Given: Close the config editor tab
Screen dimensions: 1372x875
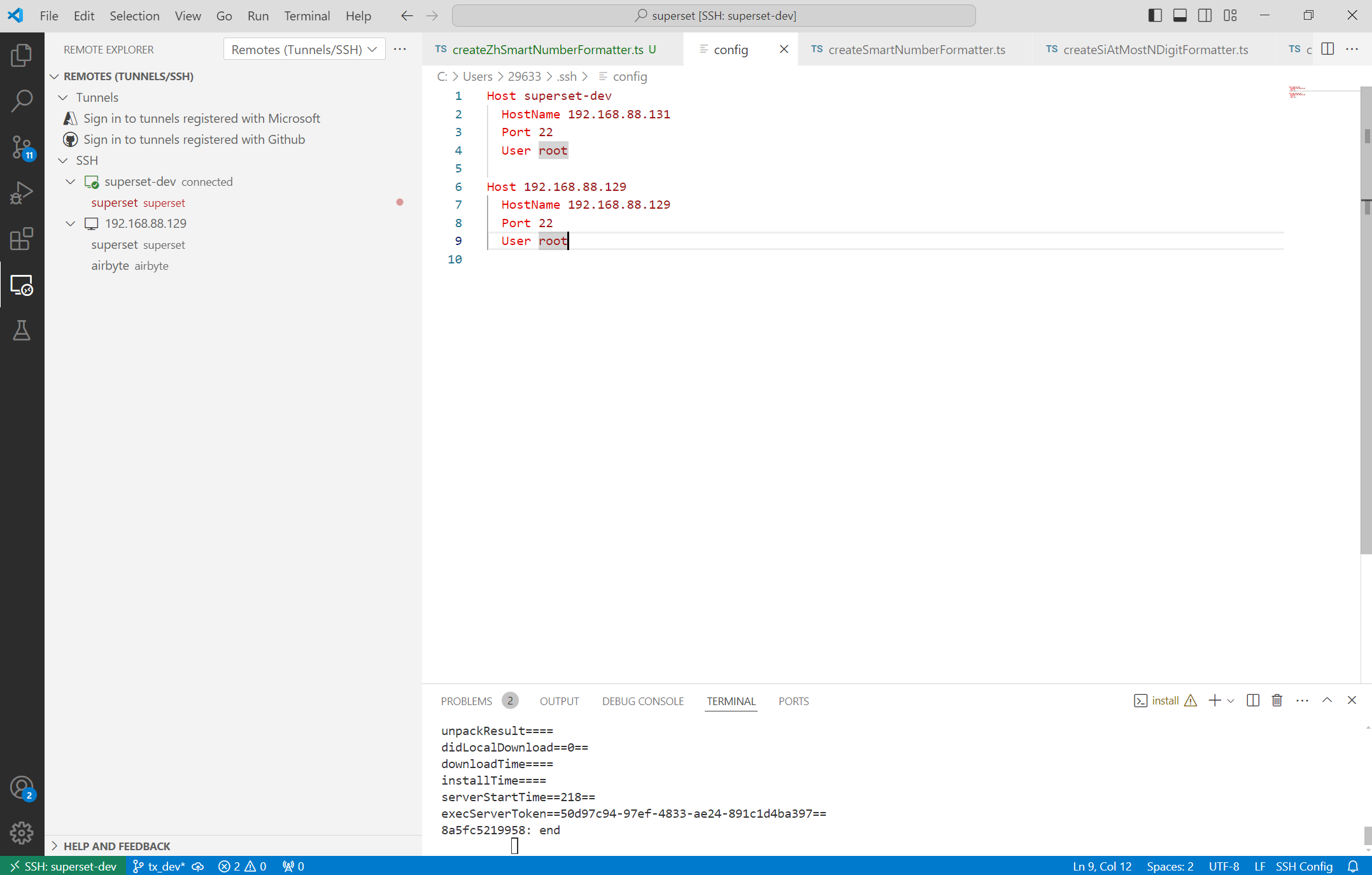Looking at the screenshot, I should click(784, 49).
